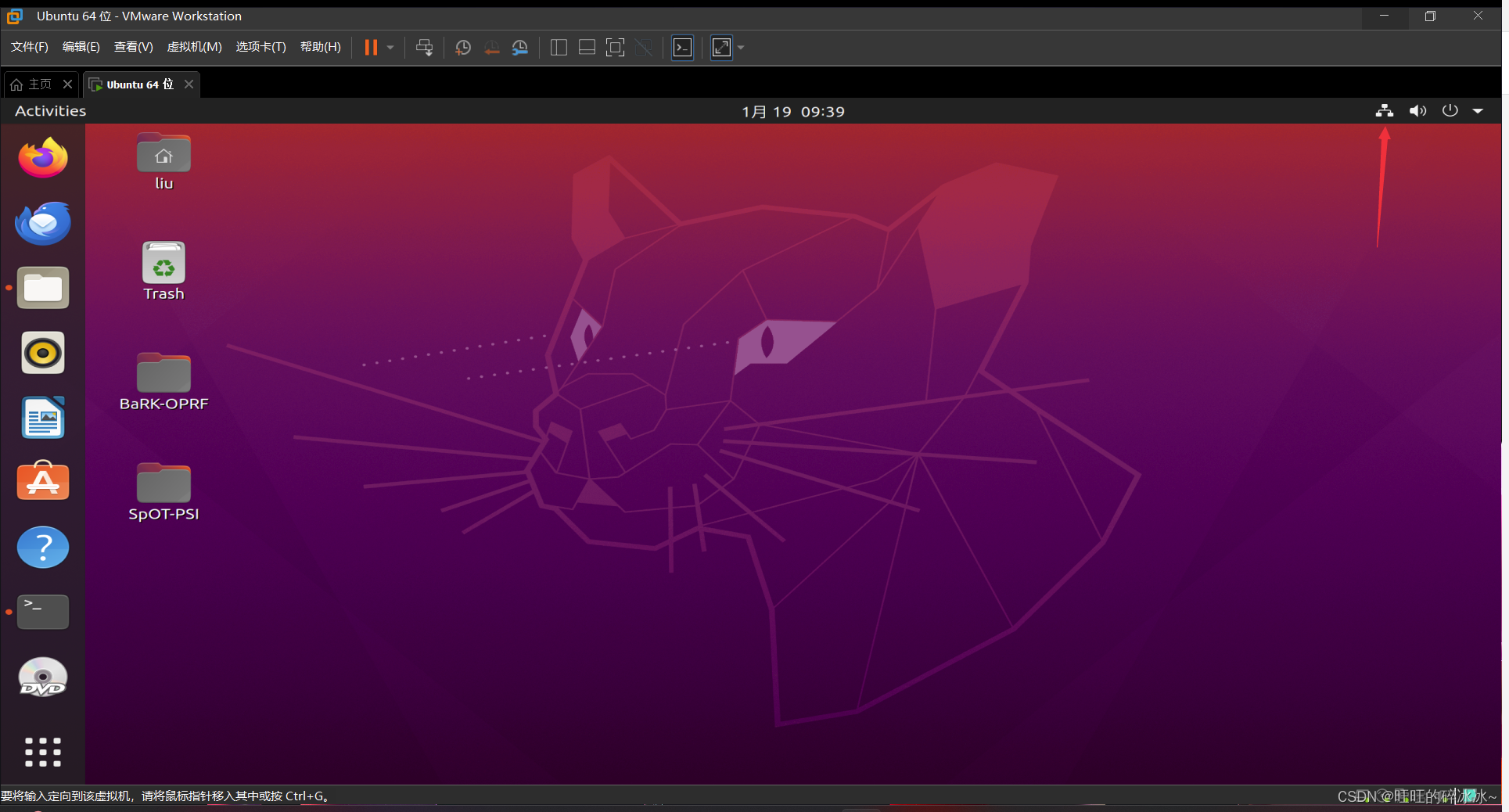1509x812 pixels.
Task: Open the 编辑(E) menu
Action: pyautogui.click(x=81, y=47)
